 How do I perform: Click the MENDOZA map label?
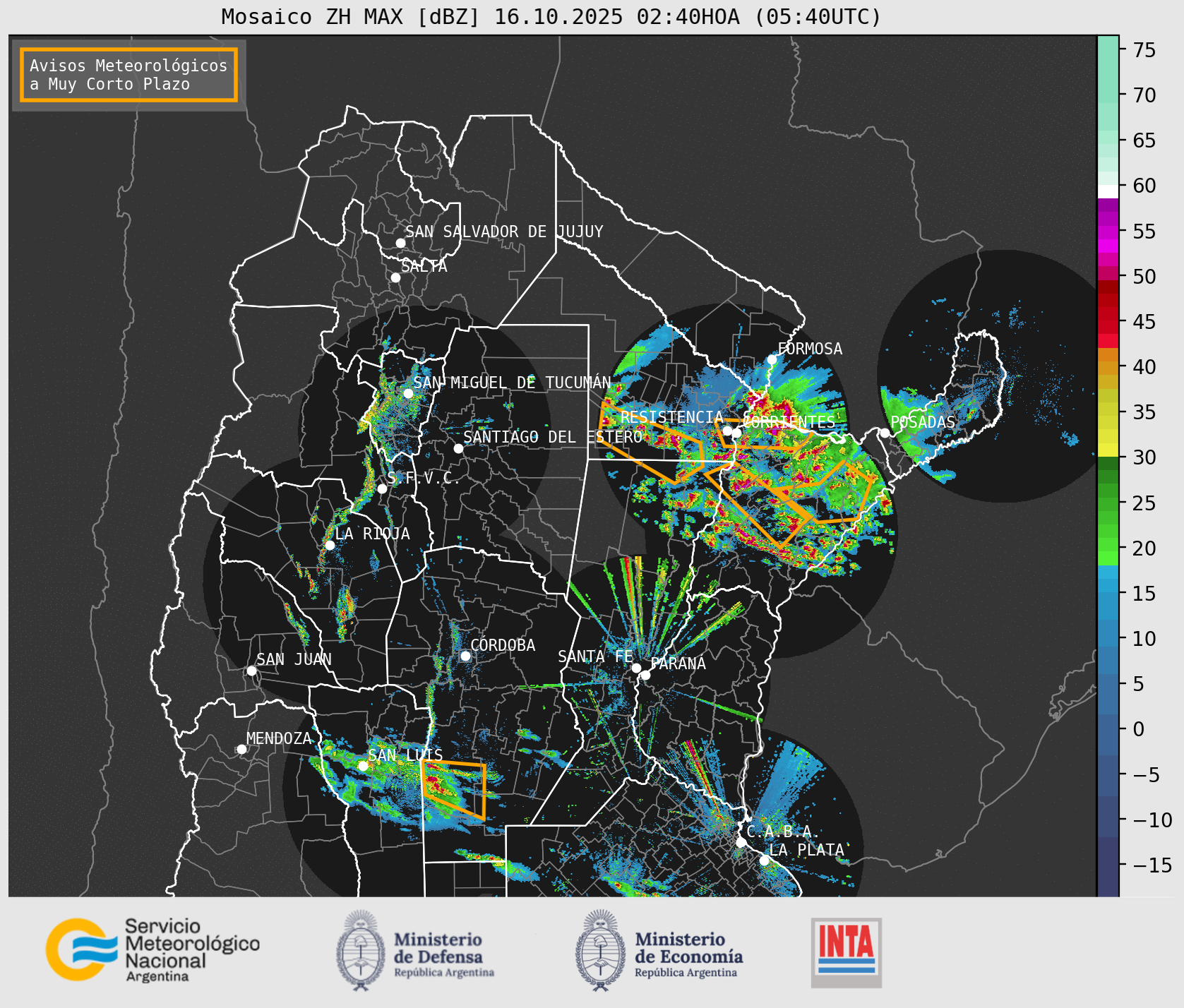coord(279,738)
